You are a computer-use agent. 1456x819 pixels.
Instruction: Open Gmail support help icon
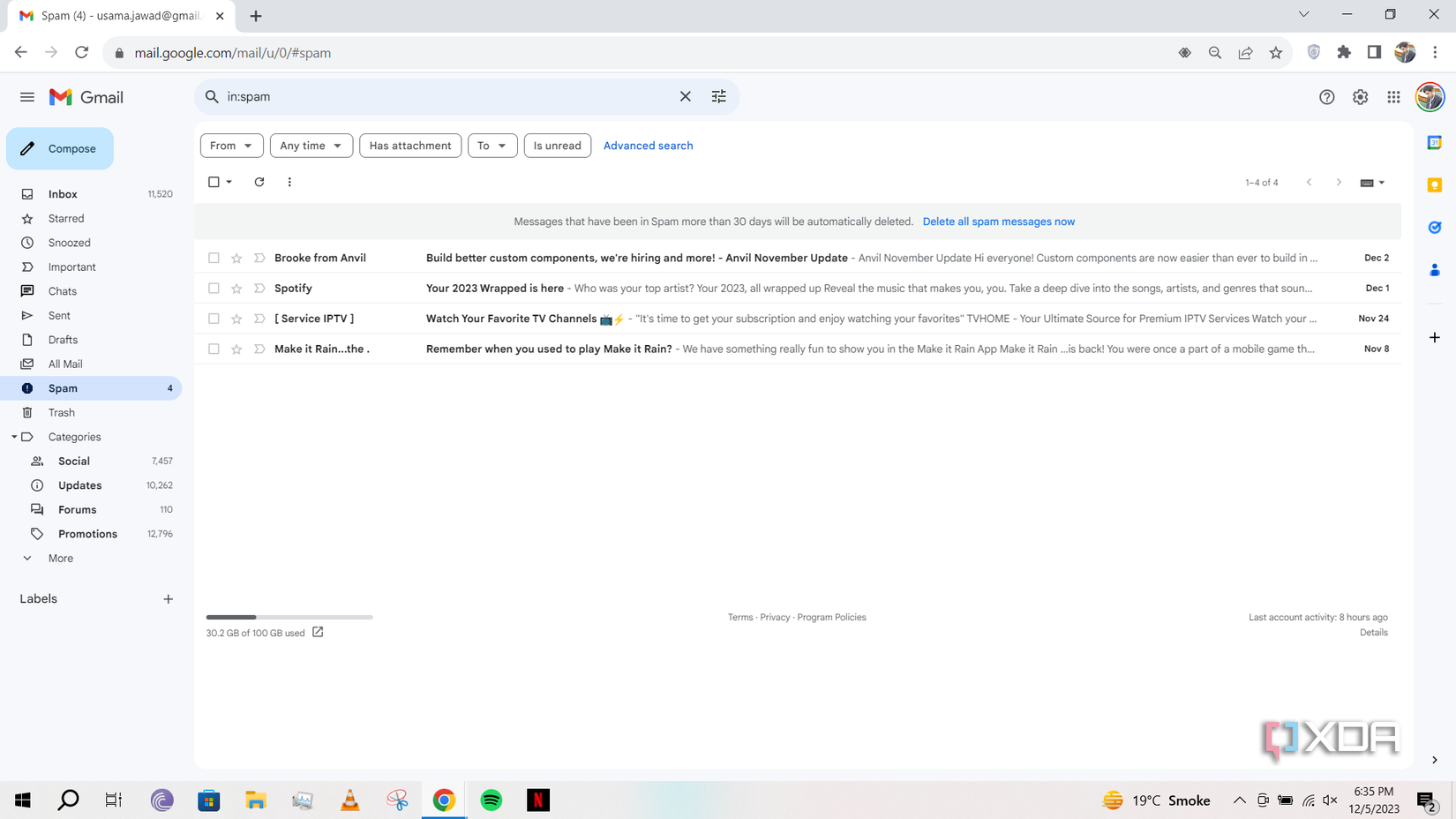[1326, 97]
